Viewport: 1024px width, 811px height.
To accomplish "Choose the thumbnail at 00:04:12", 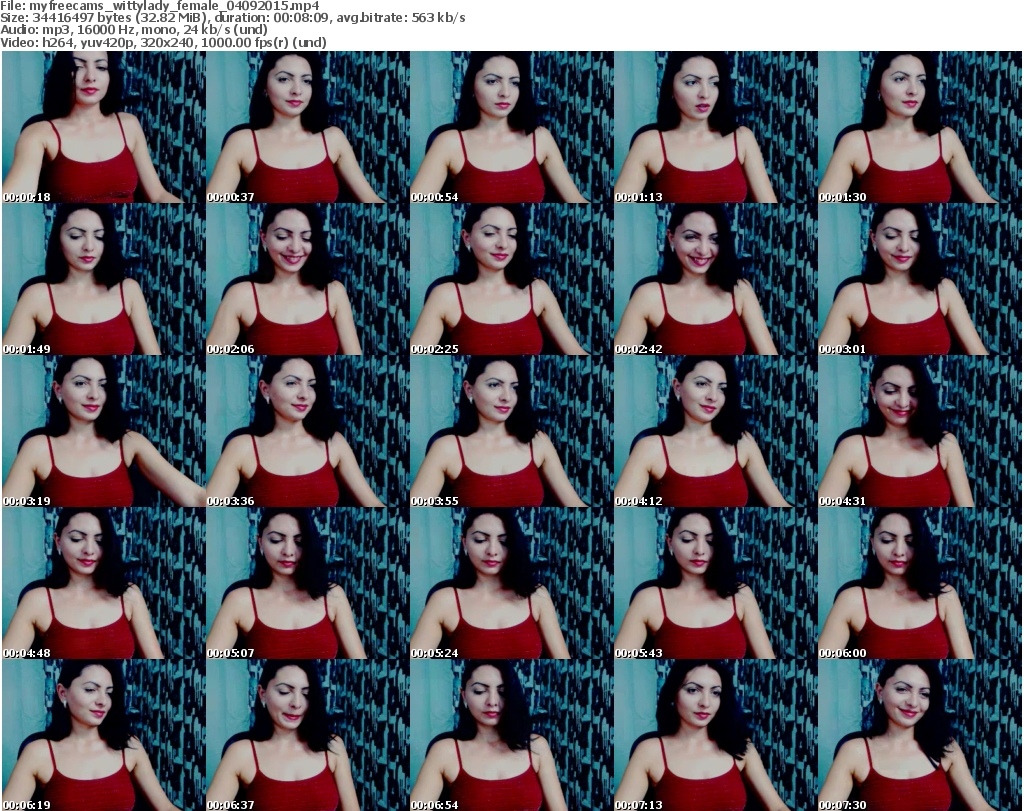I will [x=715, y=432].
